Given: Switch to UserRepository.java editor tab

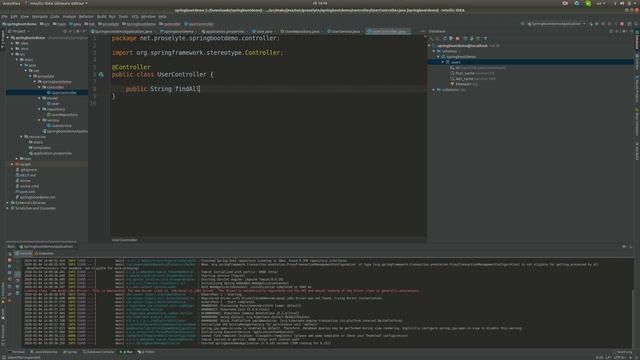Looking at the screenshot, I should click(300, 31).
